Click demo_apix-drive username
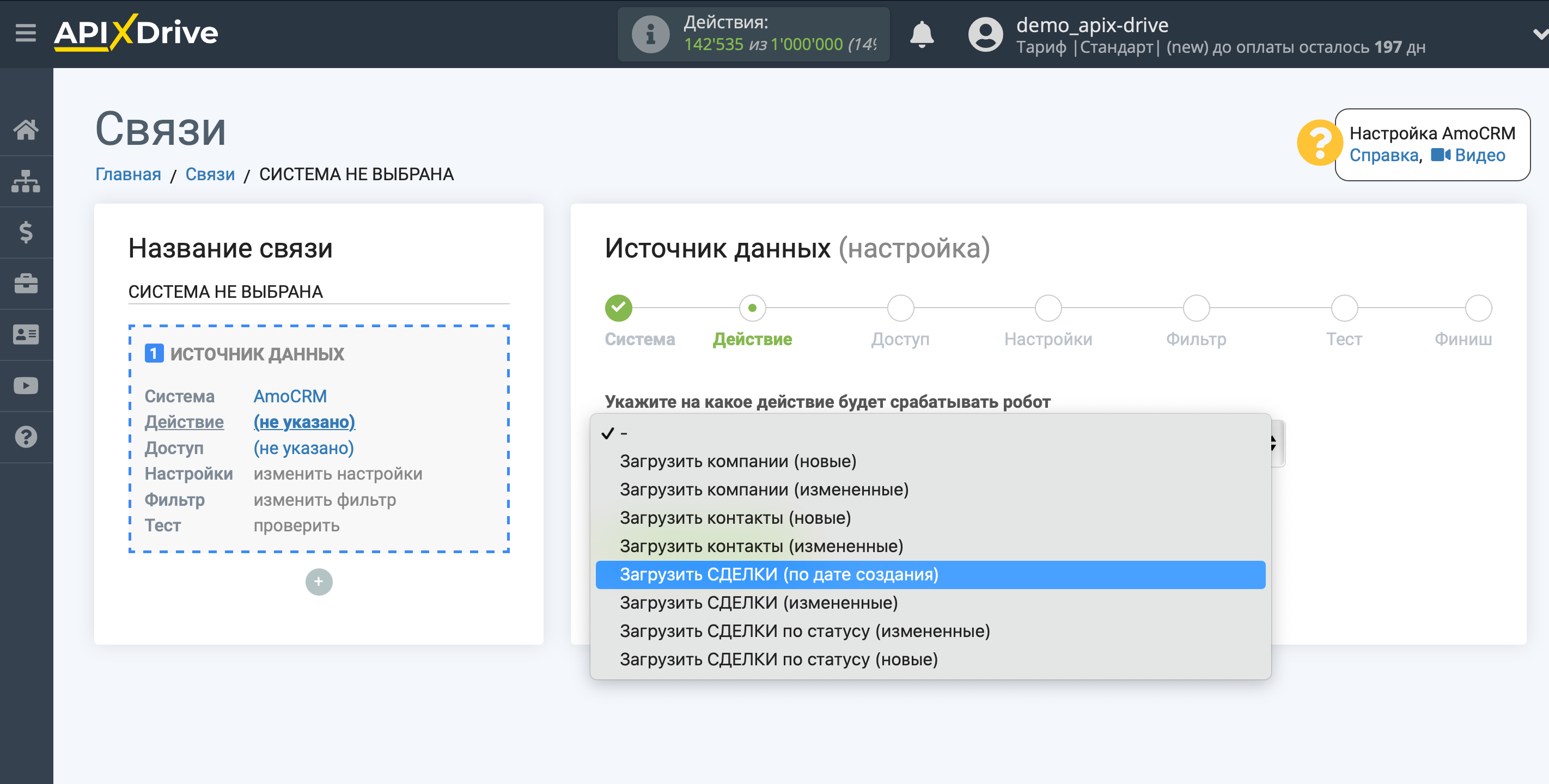The width and height of the screenshot is (1549, 784). (x=1092, y=25)
